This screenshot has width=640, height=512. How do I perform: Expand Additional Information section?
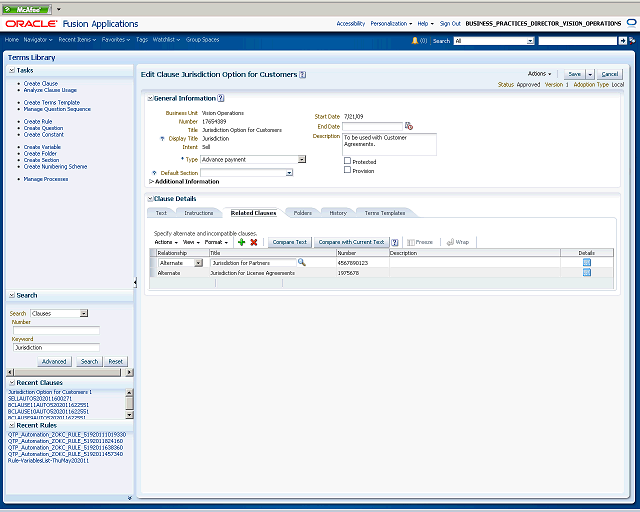click(151, 181)
